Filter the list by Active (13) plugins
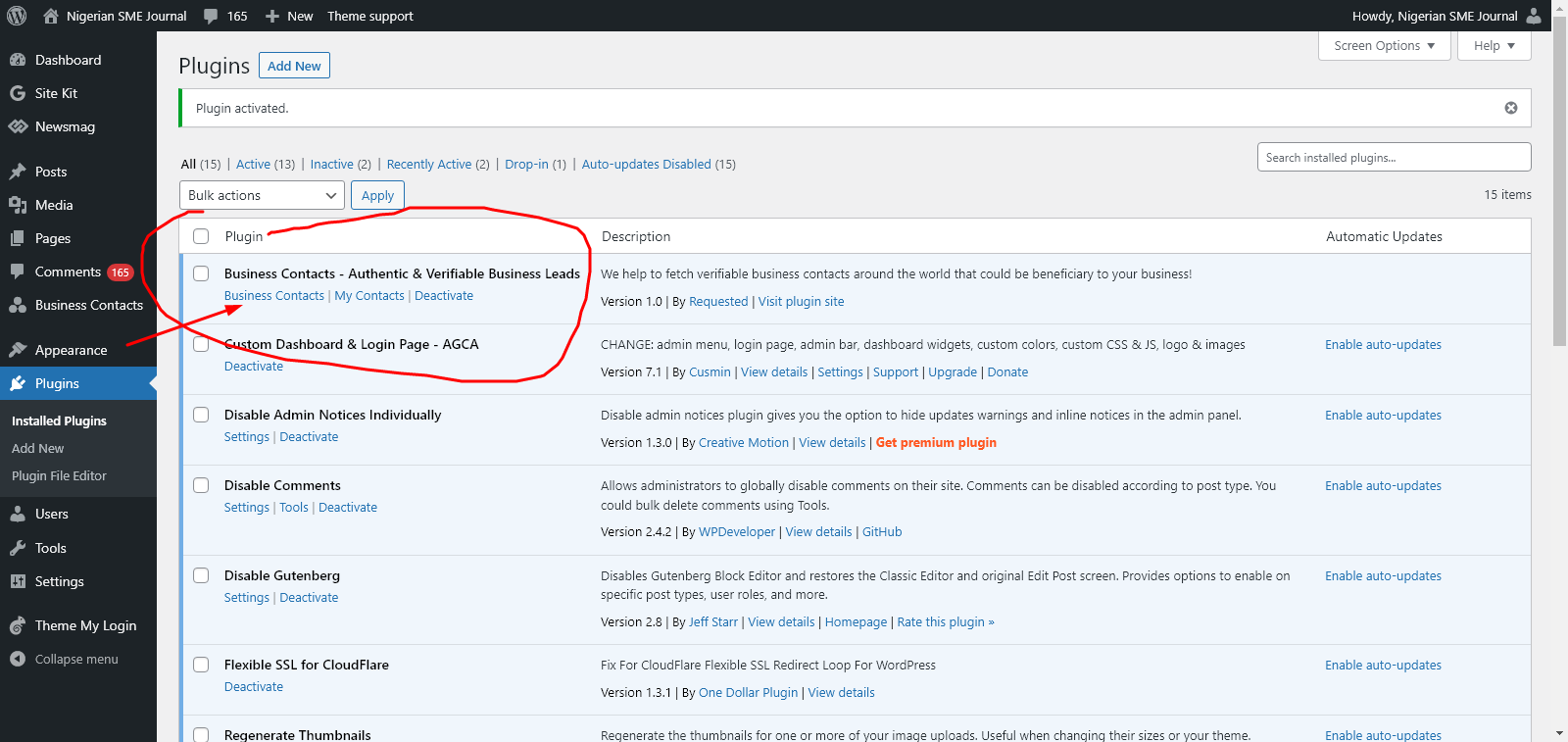Viewport: 1568px width, 742px height. pyautogui.click(x=265, y=165)
